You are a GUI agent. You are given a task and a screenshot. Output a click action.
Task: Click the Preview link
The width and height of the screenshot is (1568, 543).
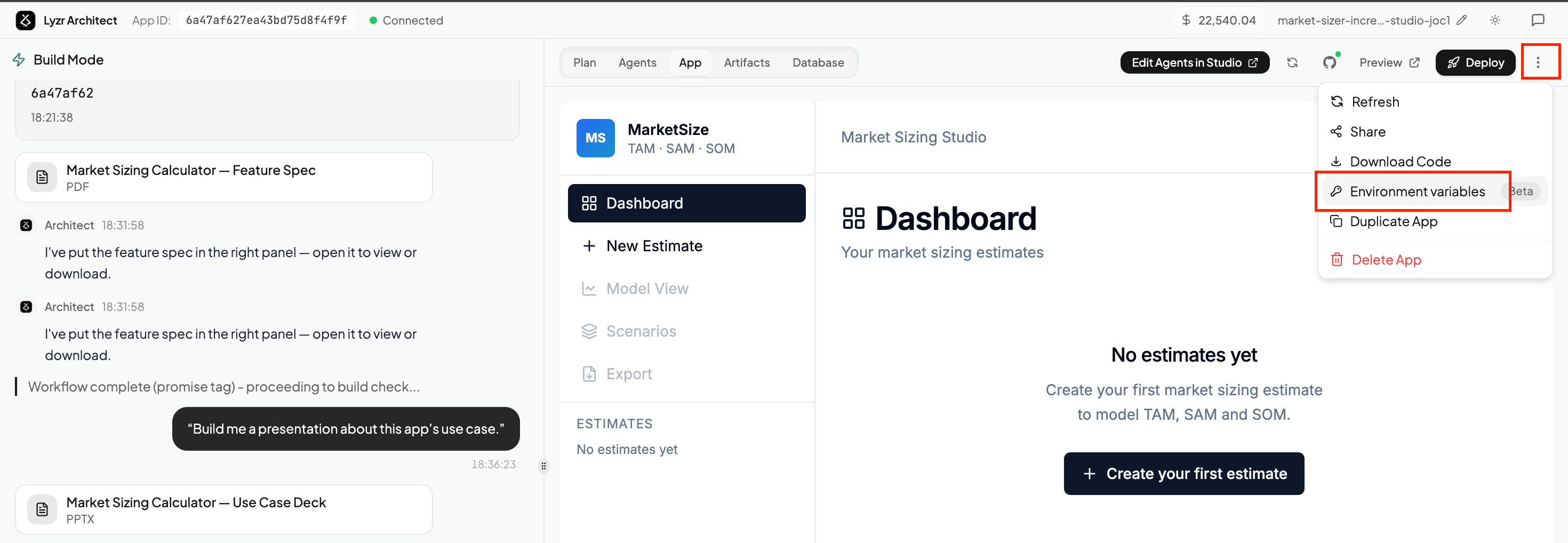click(1389, 63)
